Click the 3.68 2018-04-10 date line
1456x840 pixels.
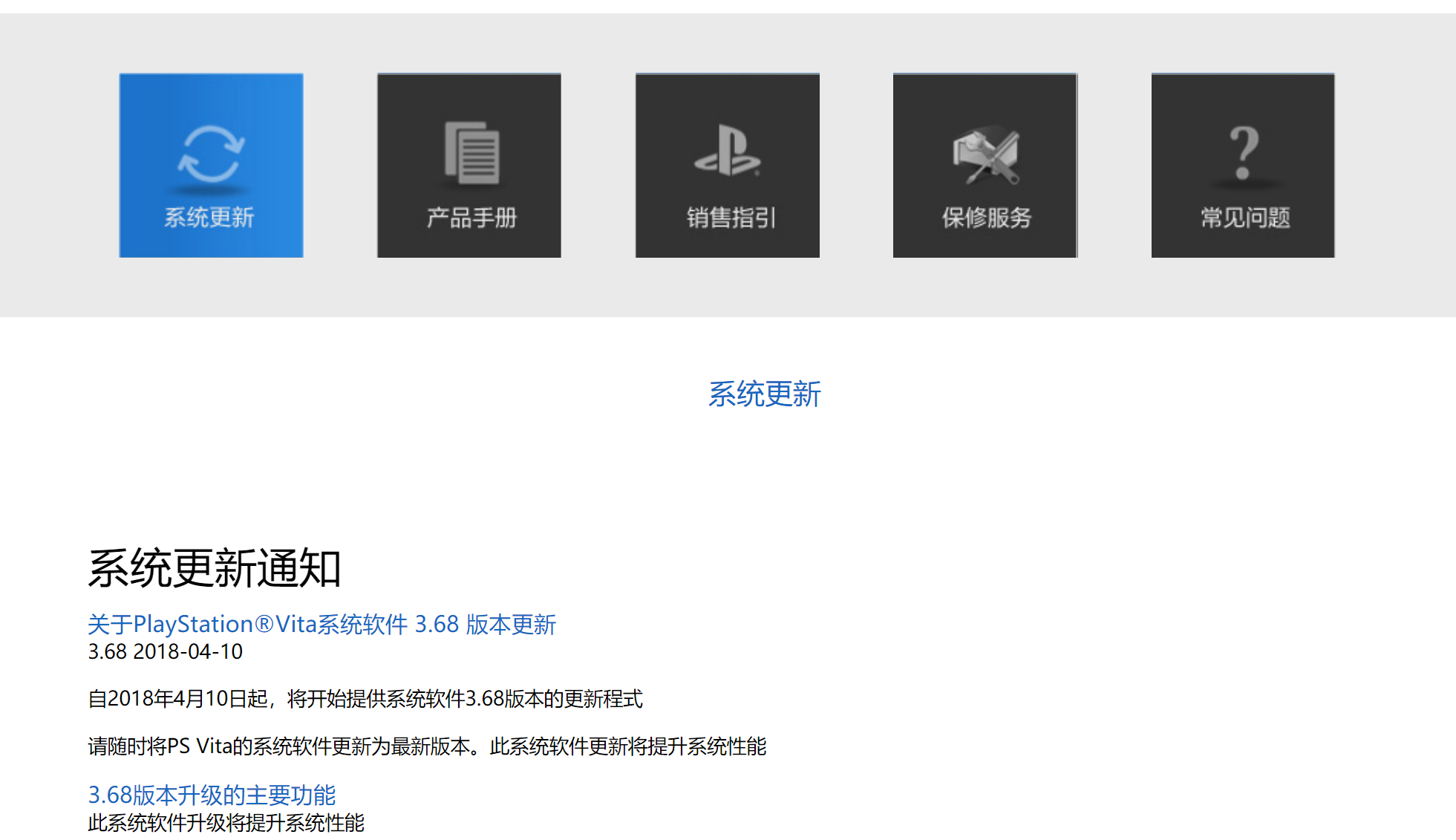[165, 651]
